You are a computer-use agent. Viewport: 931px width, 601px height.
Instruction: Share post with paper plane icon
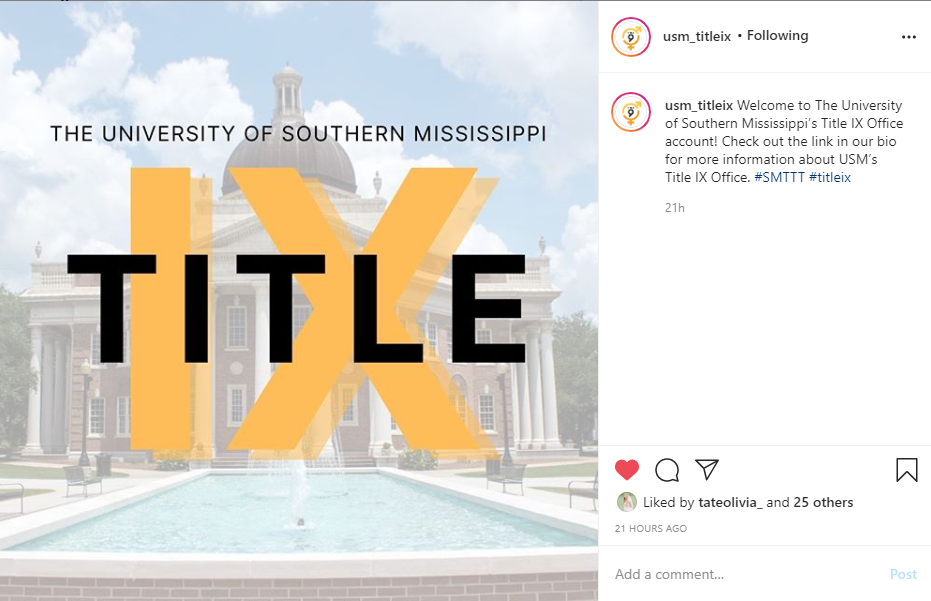[707, 469]
